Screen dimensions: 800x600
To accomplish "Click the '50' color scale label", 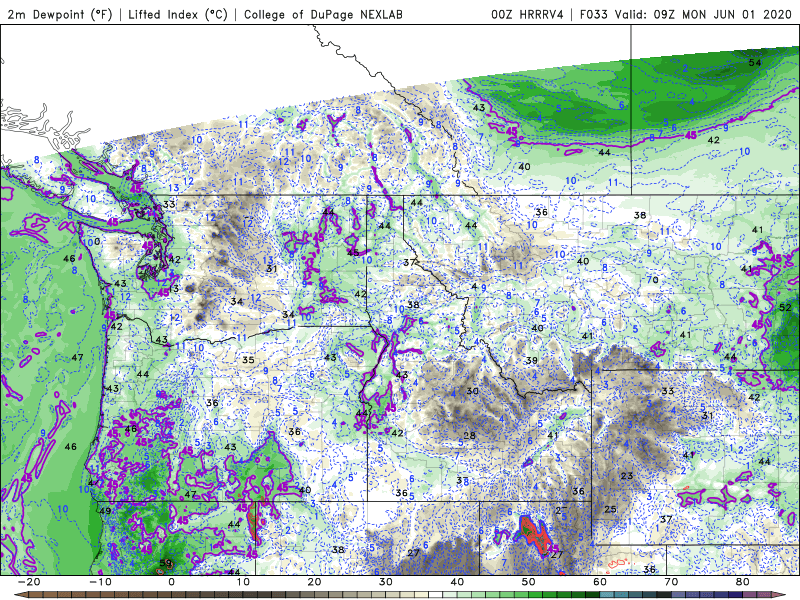I will pos(529,582).
